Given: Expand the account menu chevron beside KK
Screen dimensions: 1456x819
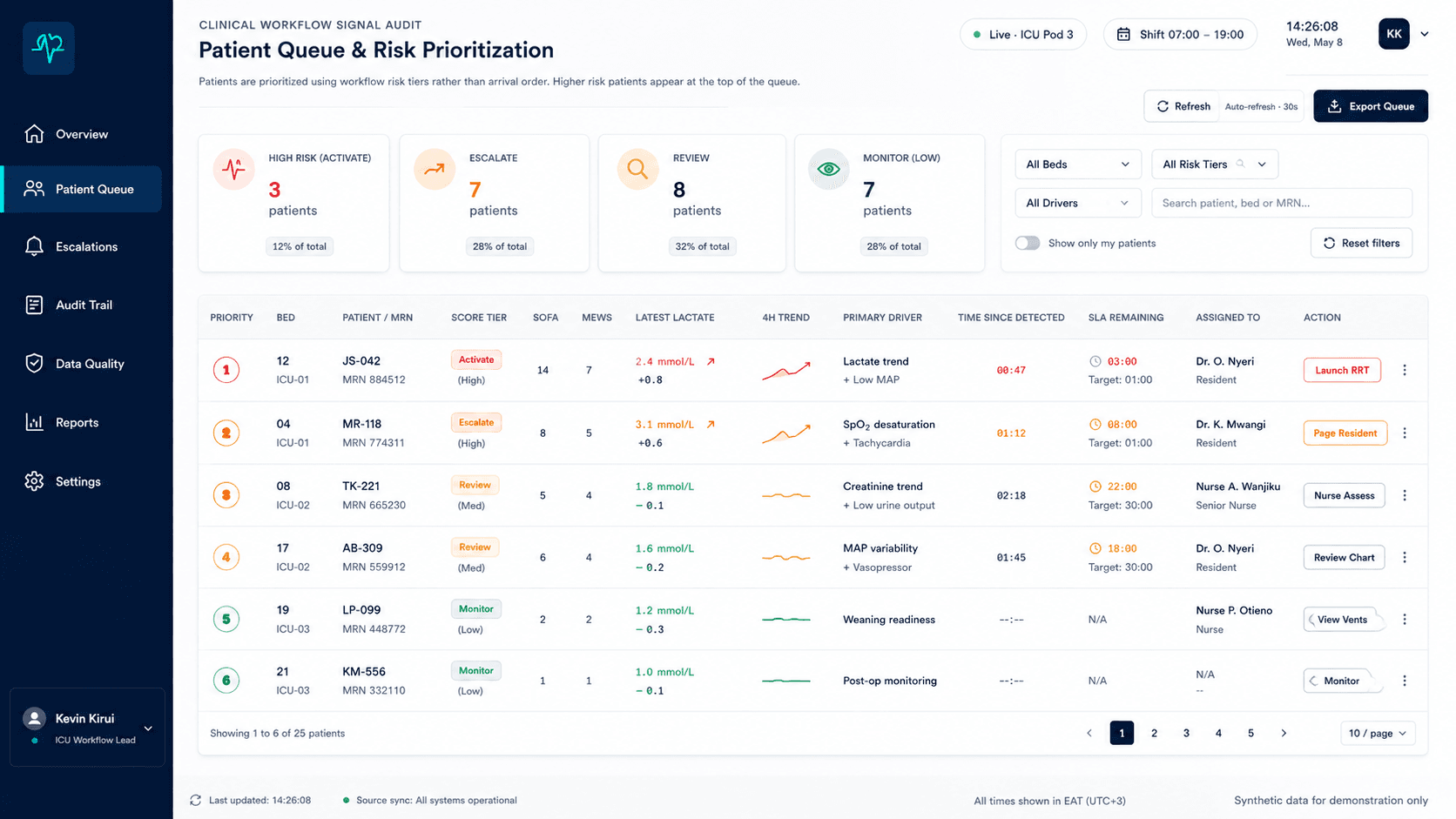Looking at the screenshot, I should [x=1425, y=34].
